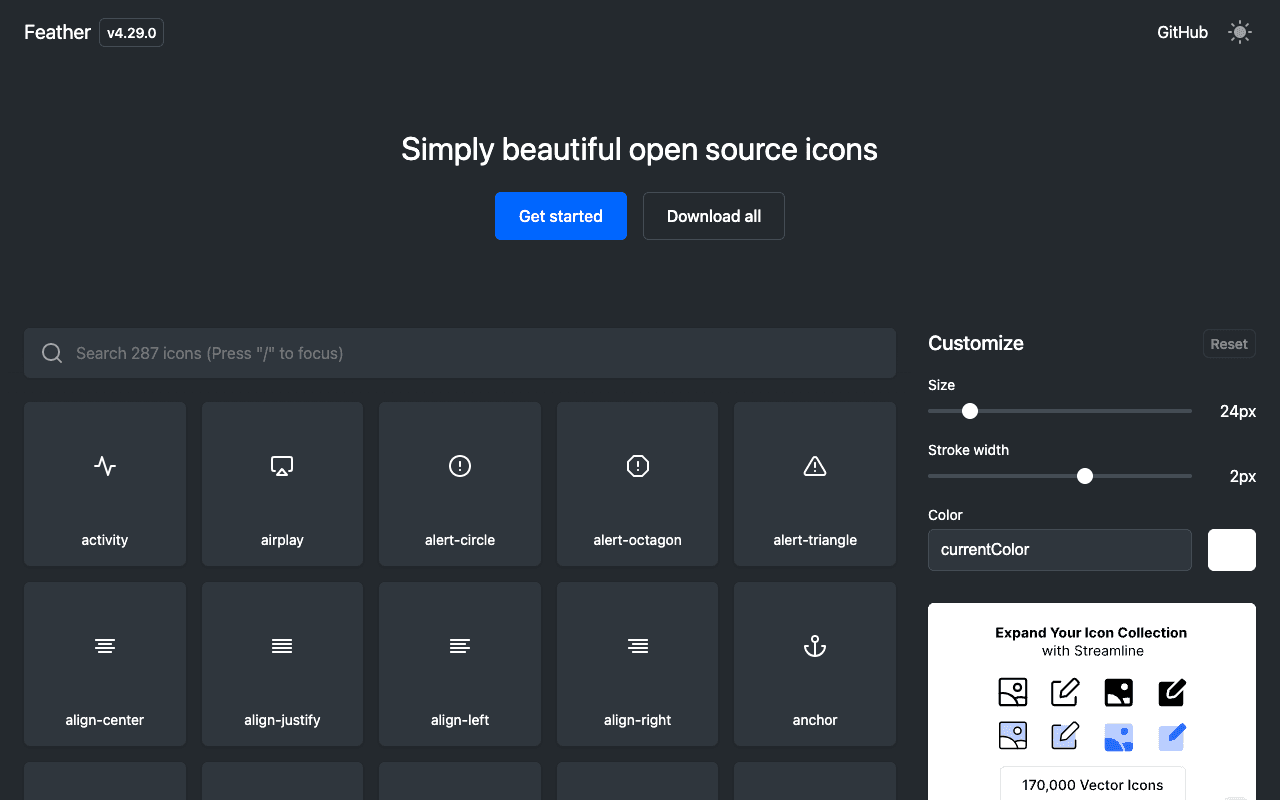Reset the Customize settings

point(1228,343)
